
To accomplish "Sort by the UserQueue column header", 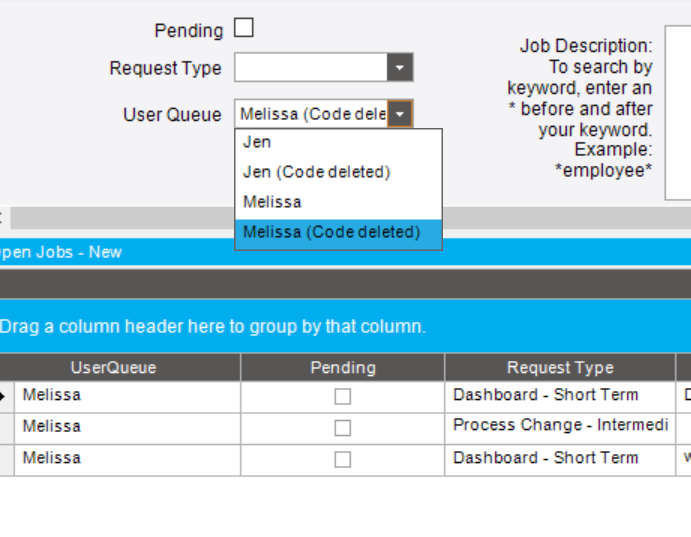I will click(x=120, y=367).
